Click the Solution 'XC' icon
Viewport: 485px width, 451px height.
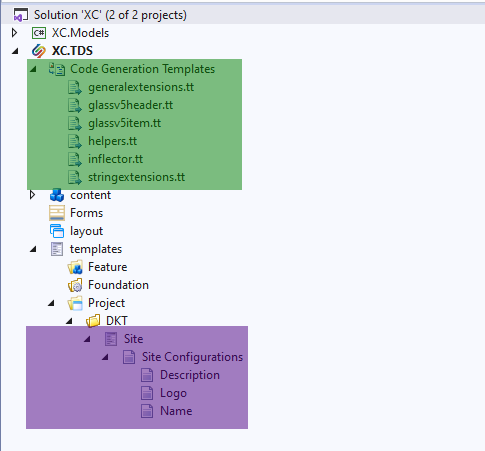(x=21, y=15)
